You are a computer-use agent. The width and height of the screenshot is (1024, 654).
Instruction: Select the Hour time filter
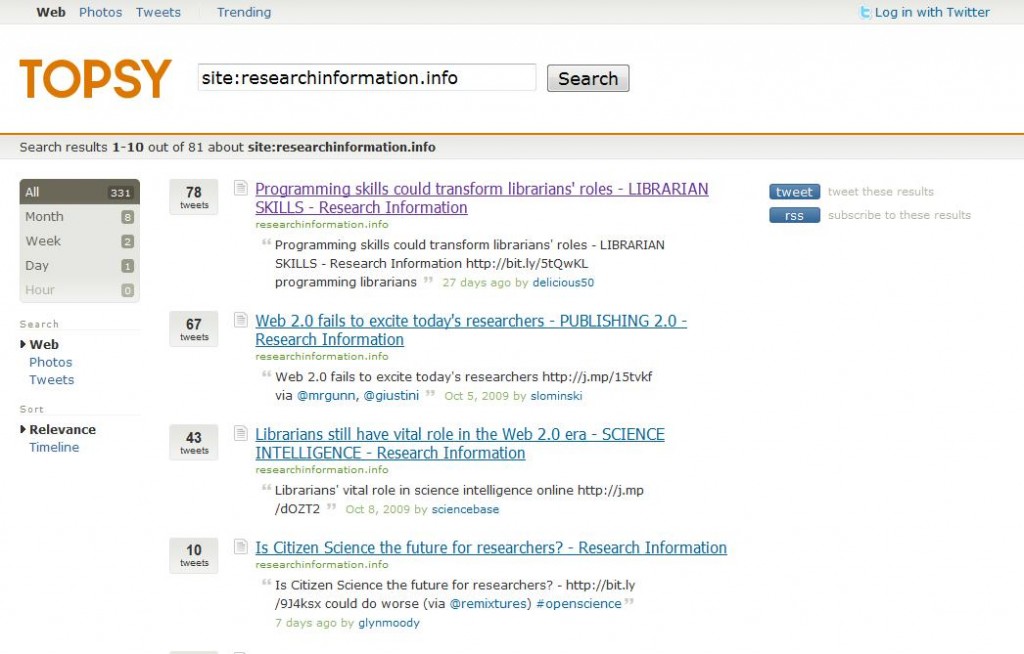[x=80, y=290]
